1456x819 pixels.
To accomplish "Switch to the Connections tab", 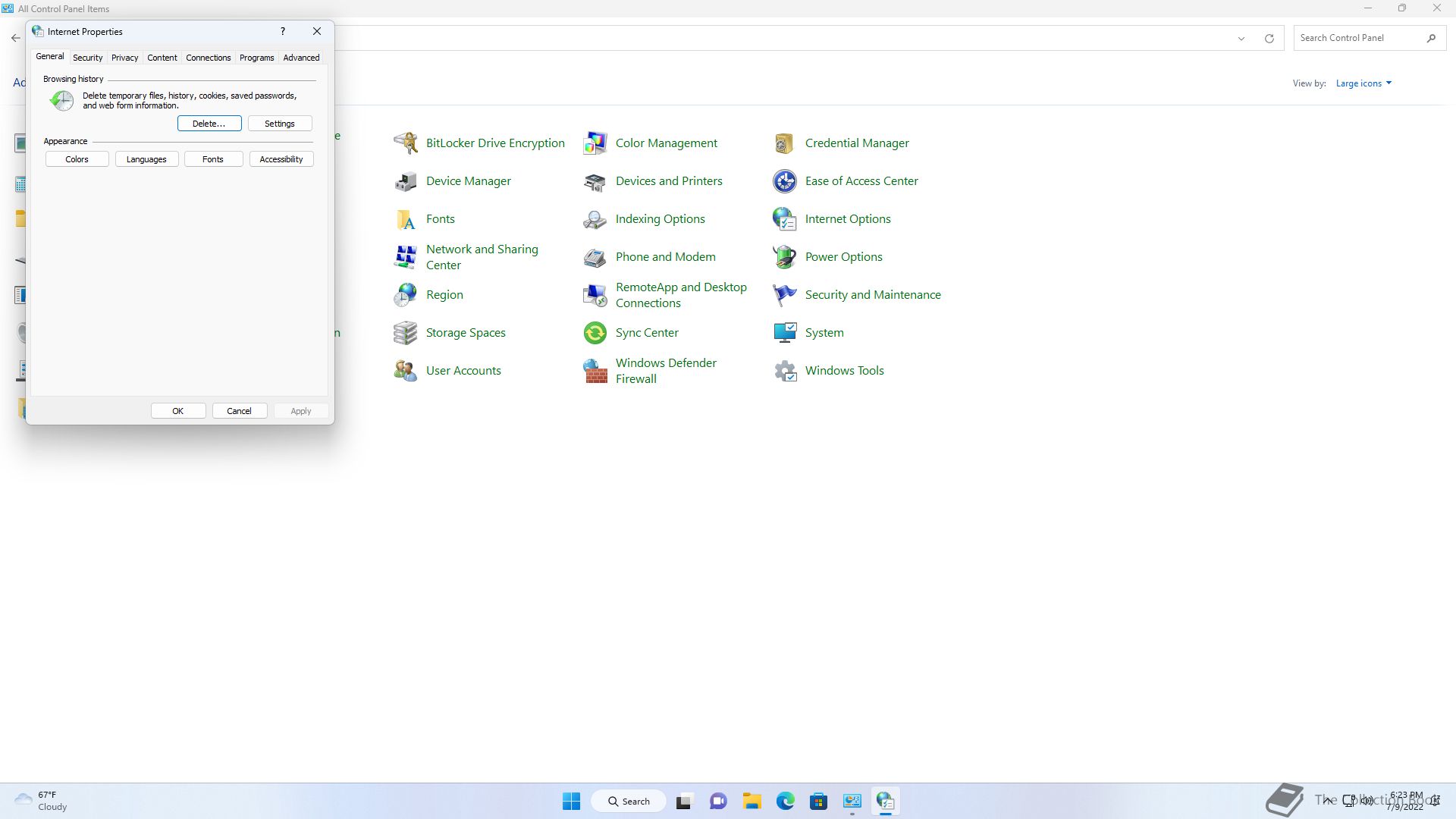I will pos(208,58).
